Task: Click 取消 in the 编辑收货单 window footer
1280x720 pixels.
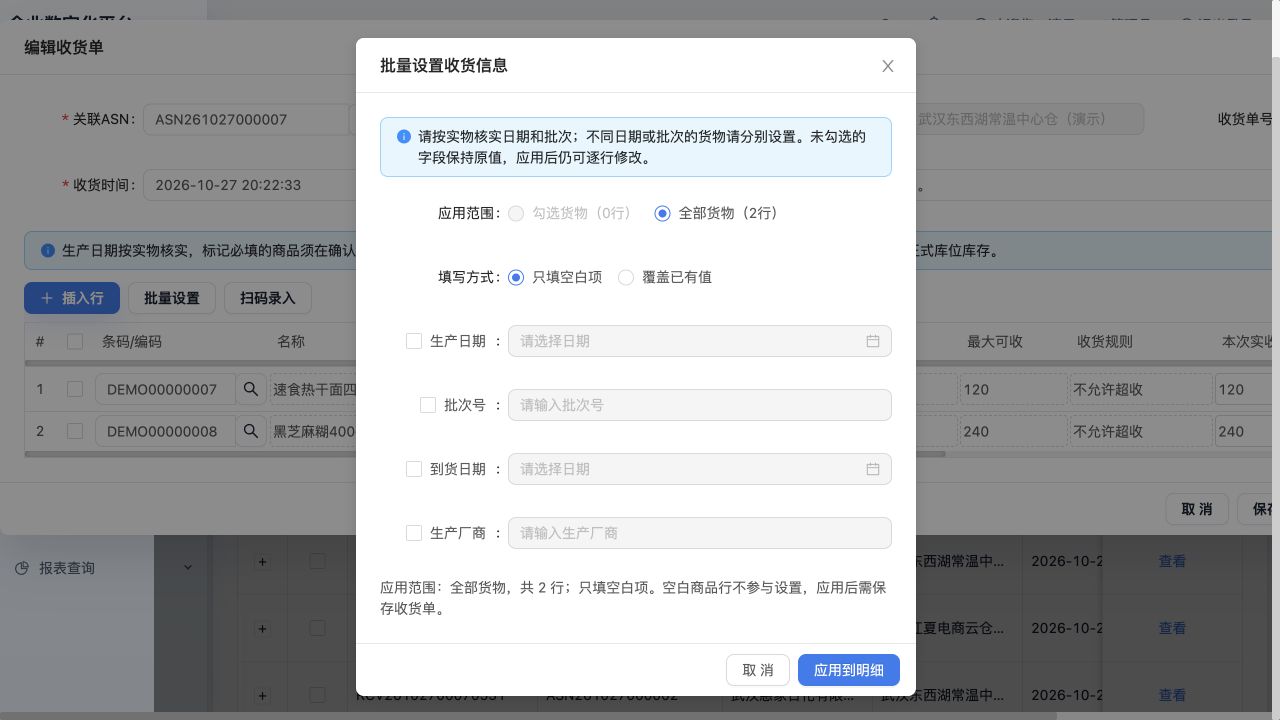Action: 1197,509
